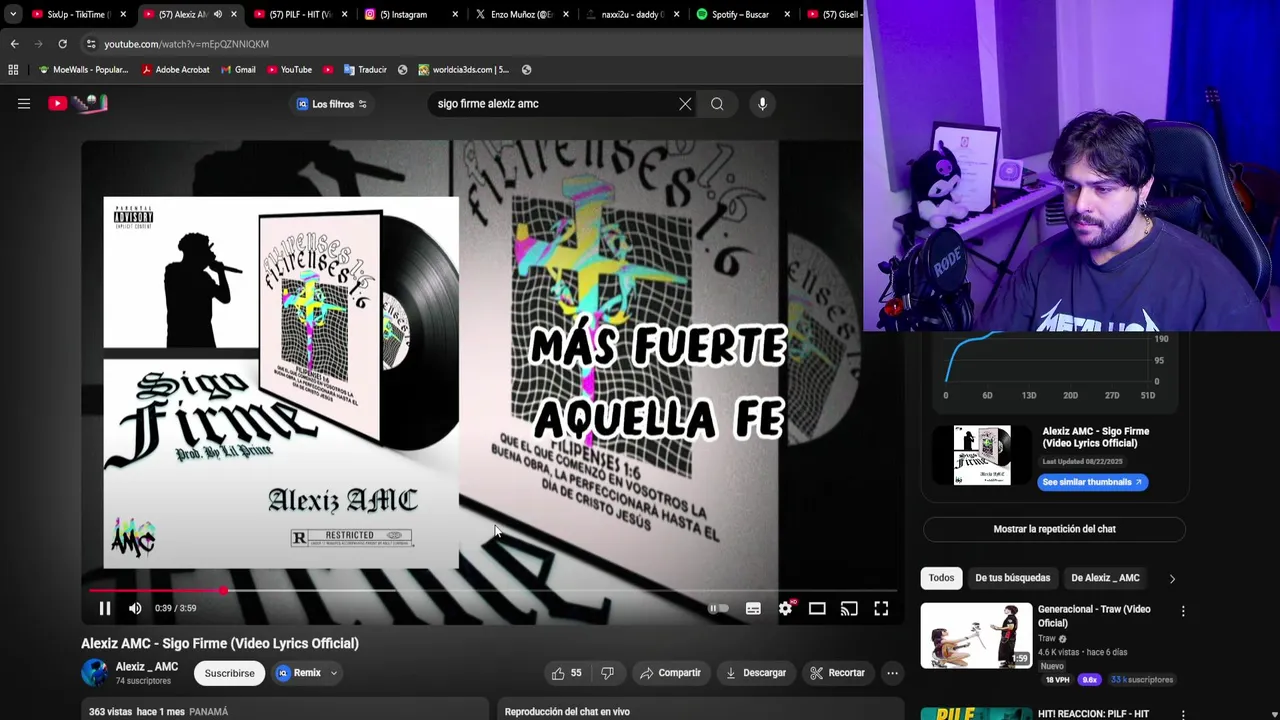The width and height of the screenshot is (1280, 720).
Task: Select the De Alexiz _ AMC chip
Action: 1105,578
